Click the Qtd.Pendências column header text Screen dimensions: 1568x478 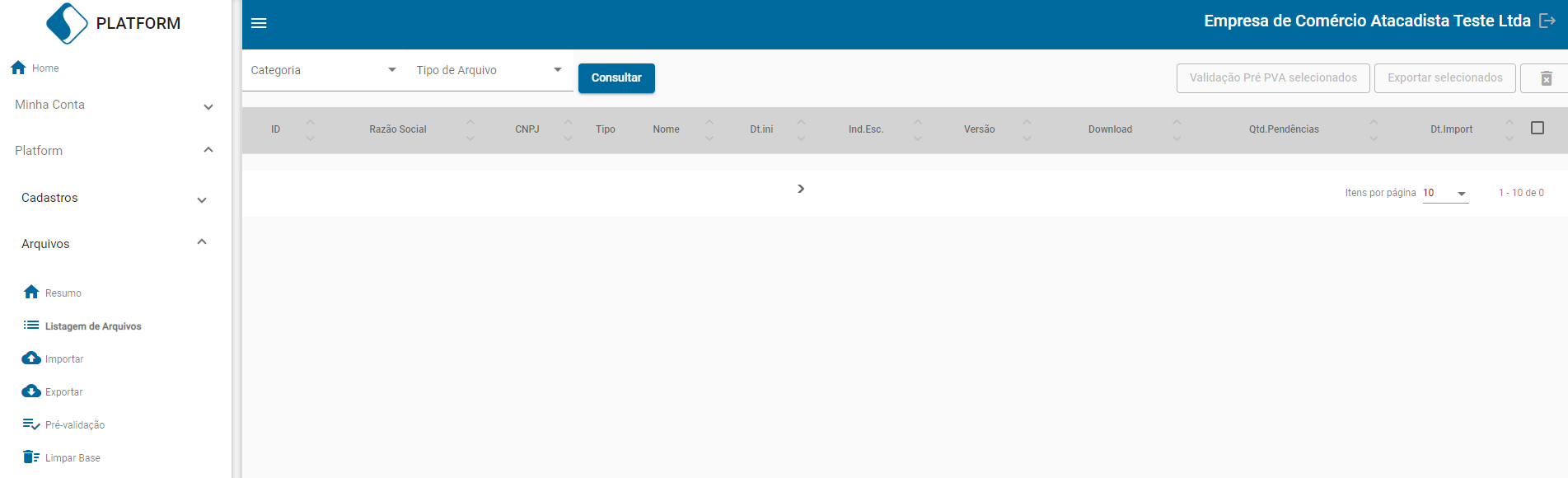tap(1284, 129)
